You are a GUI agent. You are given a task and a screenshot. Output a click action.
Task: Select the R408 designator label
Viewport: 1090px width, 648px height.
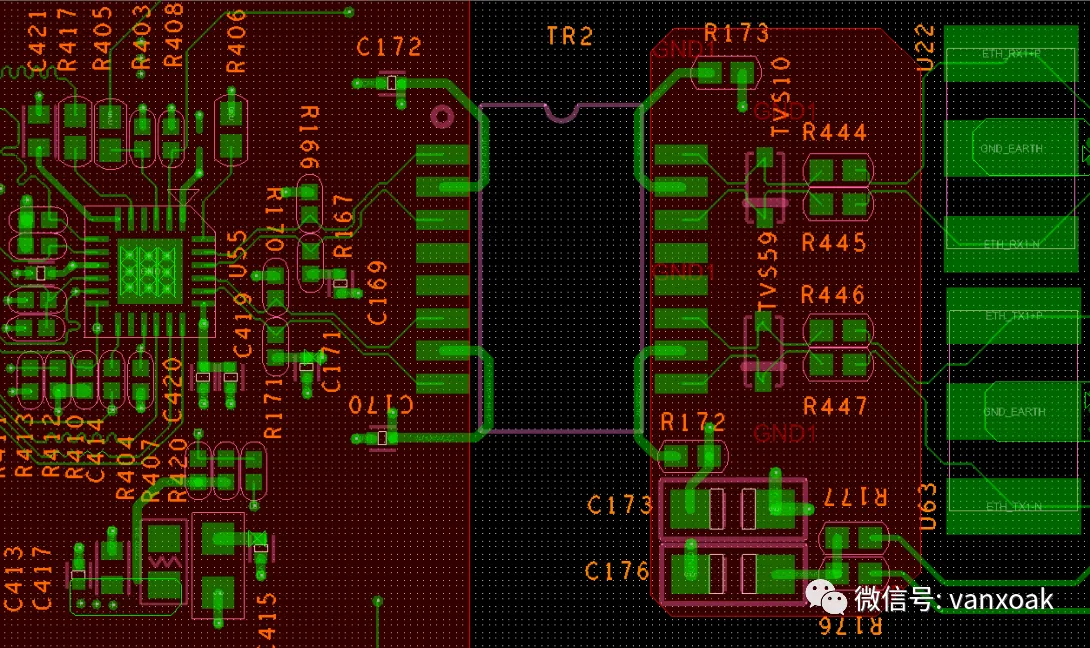point(174,35)
